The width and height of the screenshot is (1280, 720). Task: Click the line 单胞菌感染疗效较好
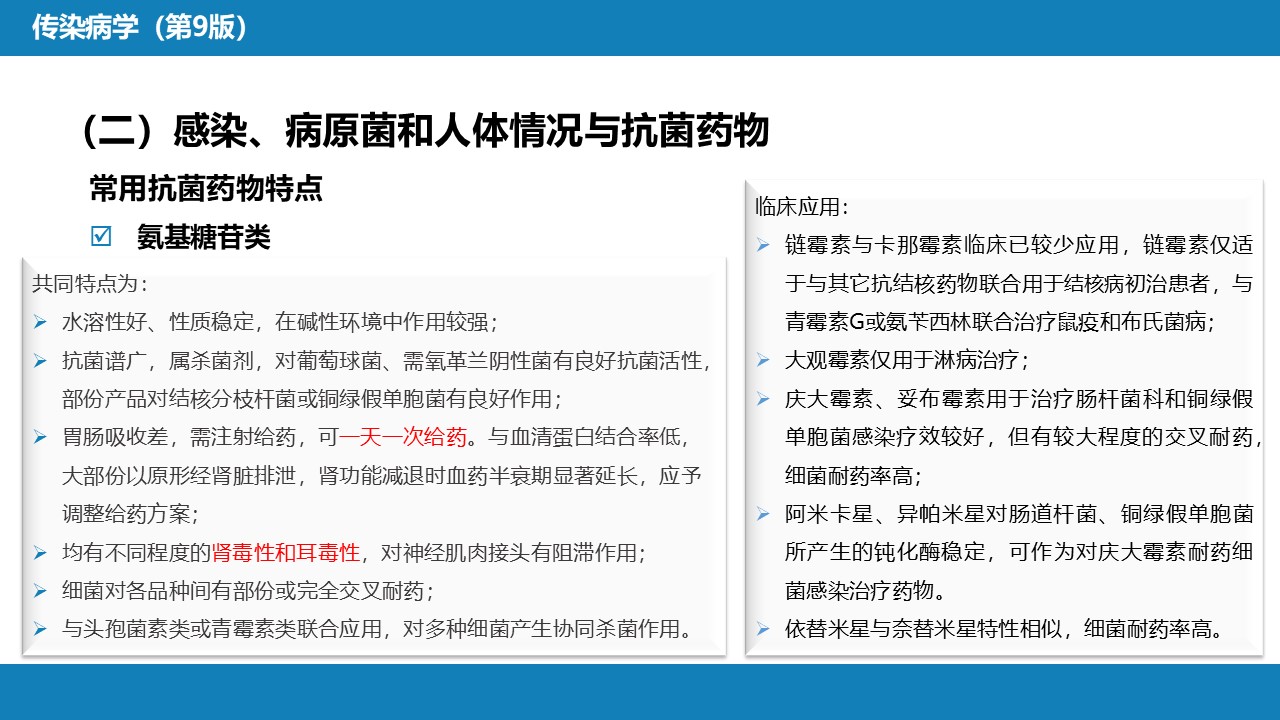pyautogui.click(x=1024, y=437)
